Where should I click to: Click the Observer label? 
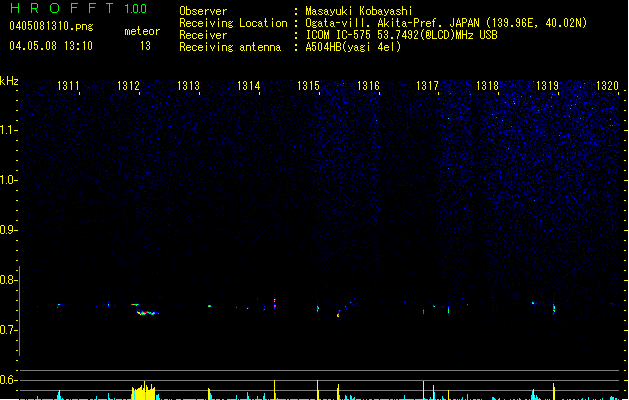tap(203, 11)
